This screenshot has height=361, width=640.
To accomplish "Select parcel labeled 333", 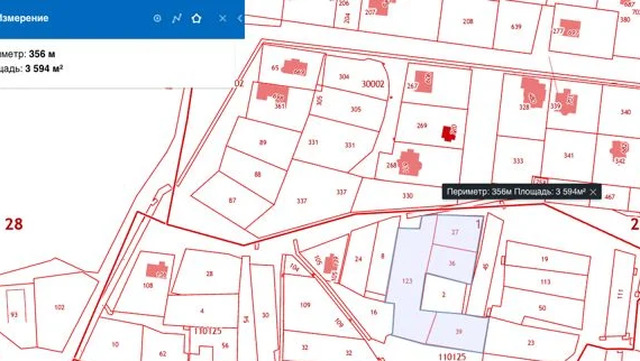I will click(x=518, y=161).
